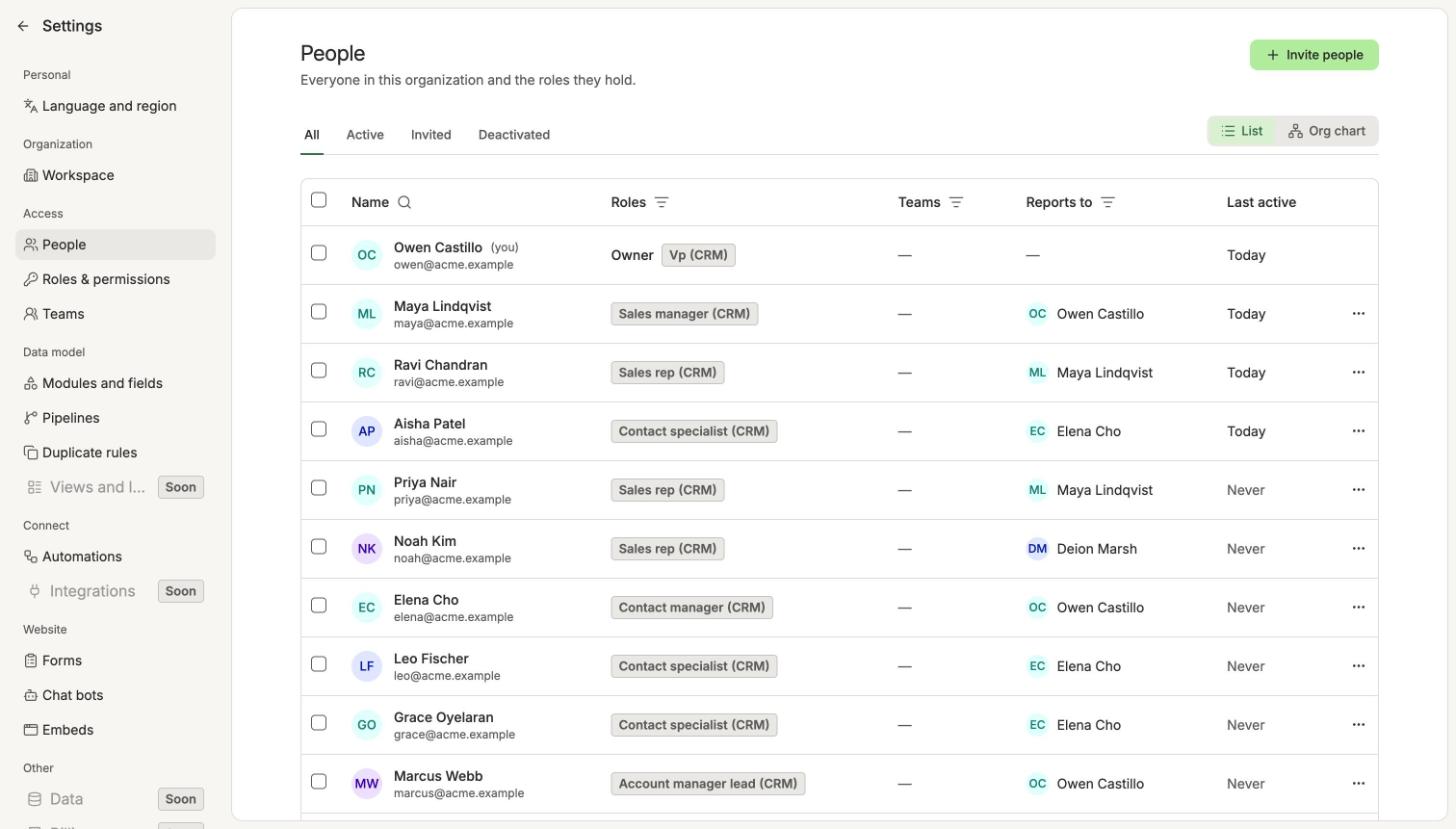
Task: Open more options for Priya Nair row
Action: click(1358, 490)
